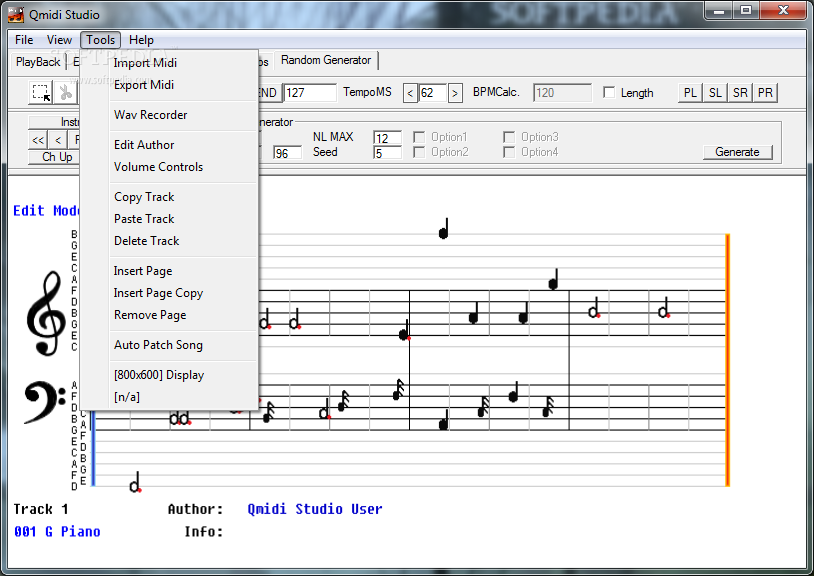Close the Tools menu
Image resolution: width=814 pixels, height=576 pixels.
coord(101,40)
